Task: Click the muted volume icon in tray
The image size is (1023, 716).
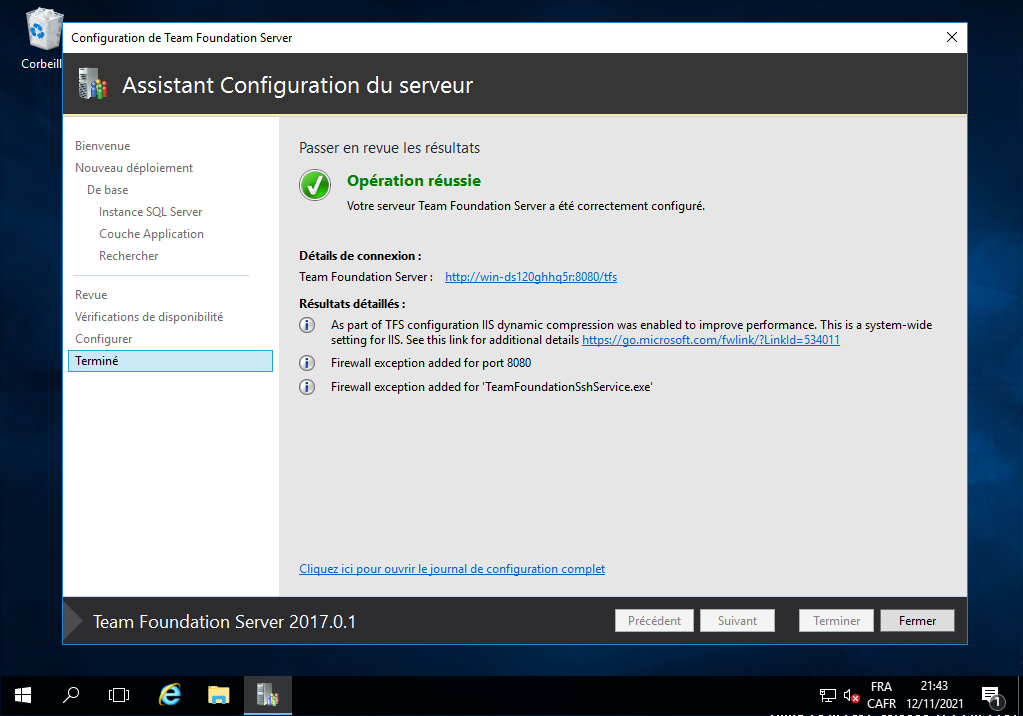Action: [852, 695]
